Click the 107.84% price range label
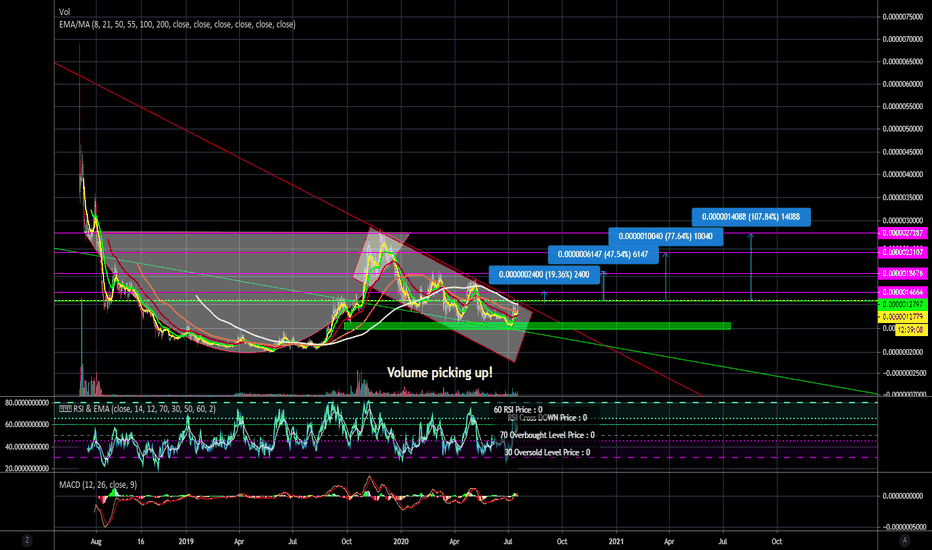The width and height of the screenshot is (932, 550). click(751, 217)
